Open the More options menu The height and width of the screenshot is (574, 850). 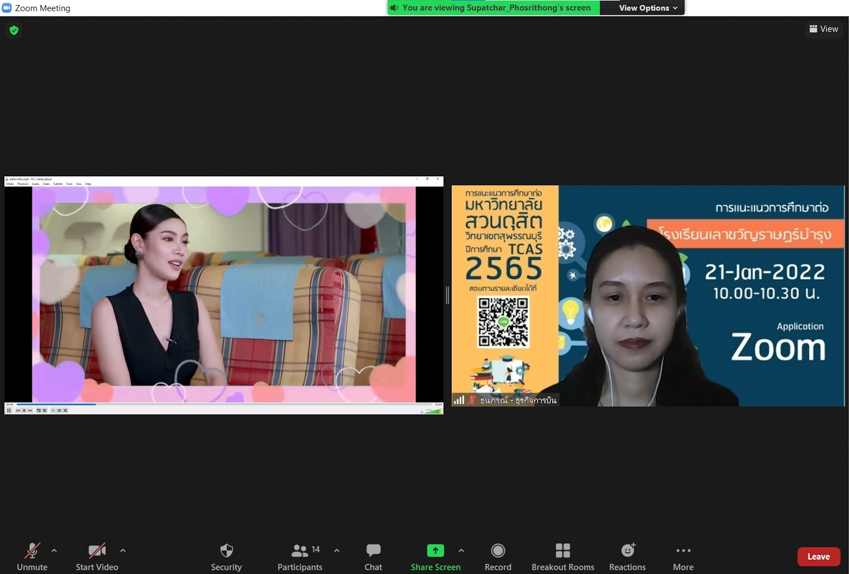[683, 557]
